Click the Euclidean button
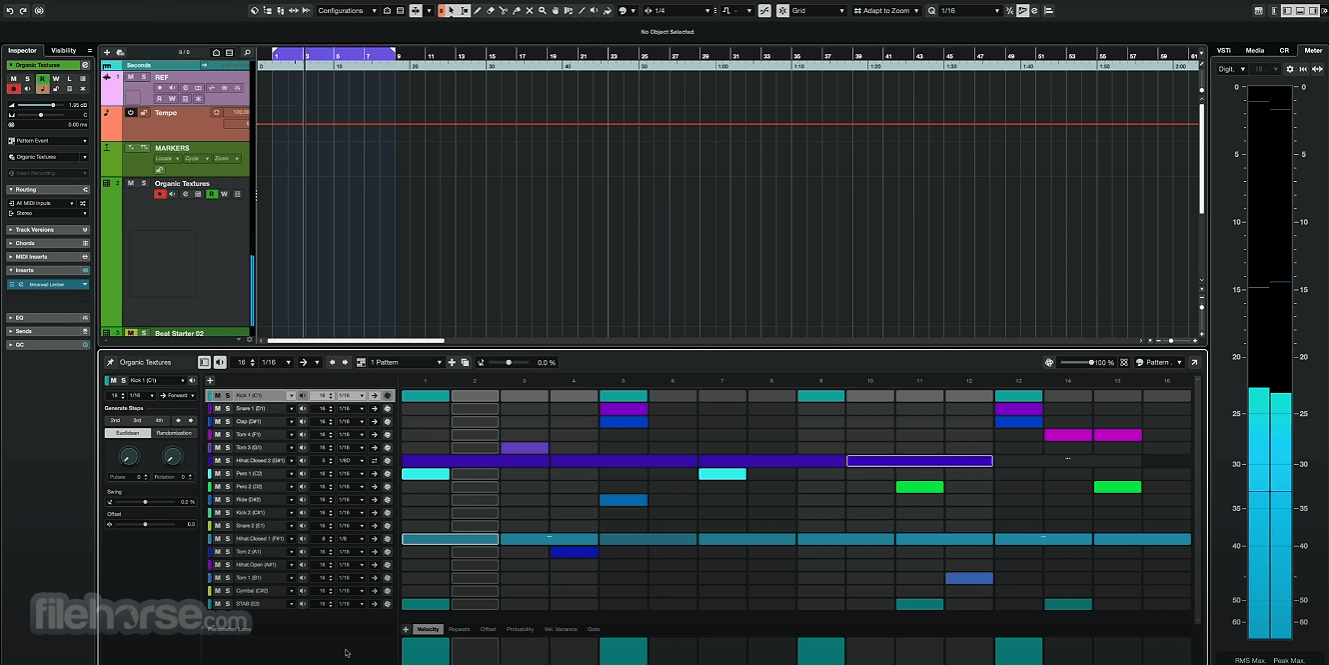Image resolution: width=1329 pixels, height=665 pixels. click(x=128, y=433)
